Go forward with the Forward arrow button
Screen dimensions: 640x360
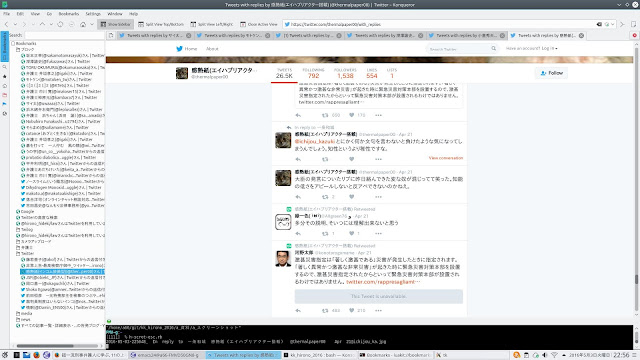24,24
